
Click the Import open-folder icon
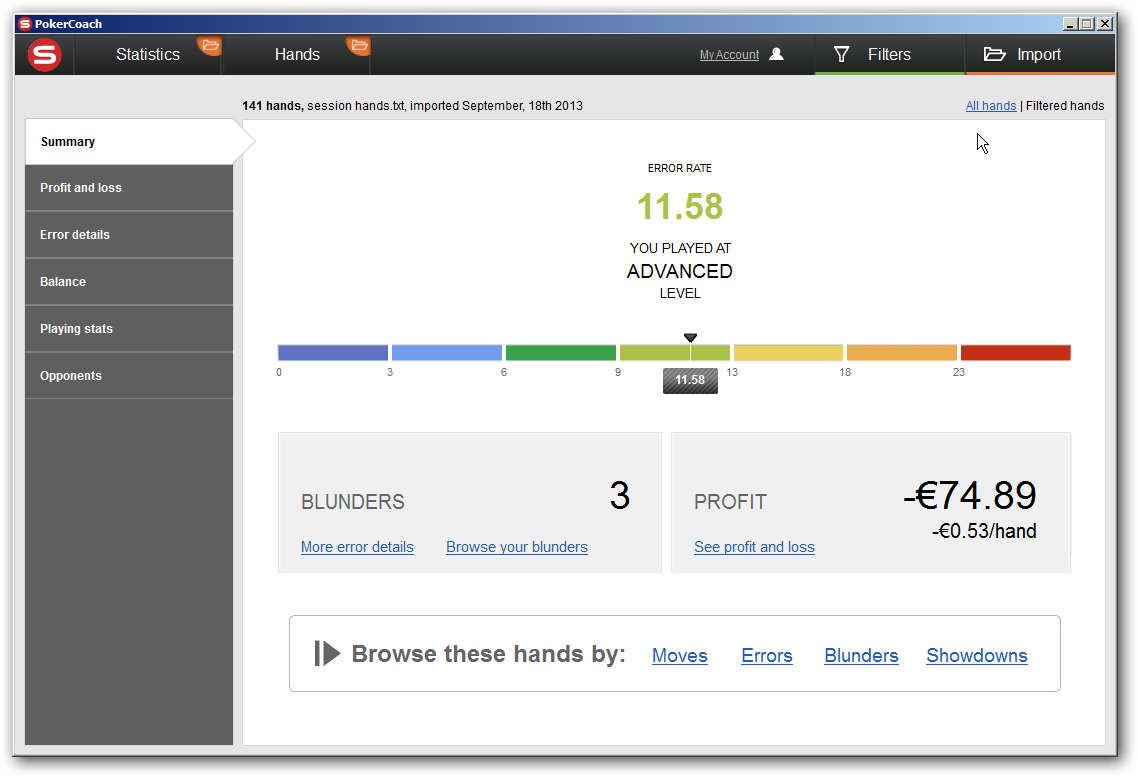click(x=994, y=54)
